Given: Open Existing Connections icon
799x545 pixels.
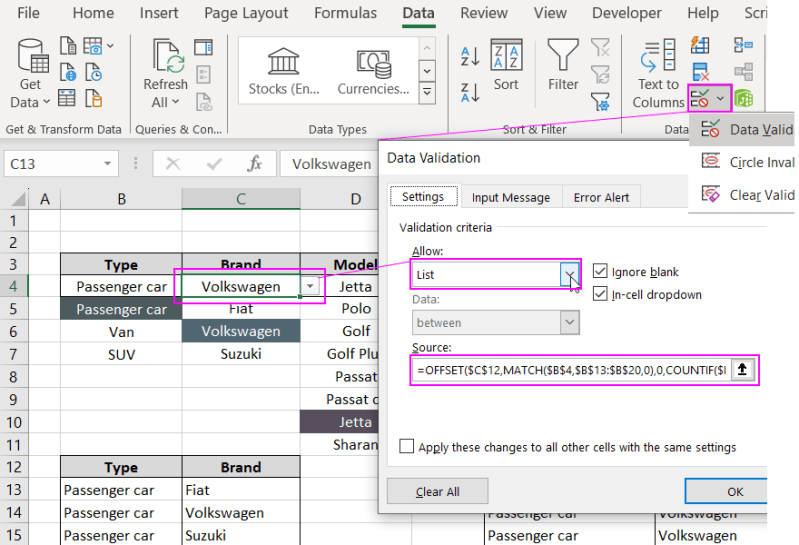Looking at the screenshot, I should pos(93,98).
